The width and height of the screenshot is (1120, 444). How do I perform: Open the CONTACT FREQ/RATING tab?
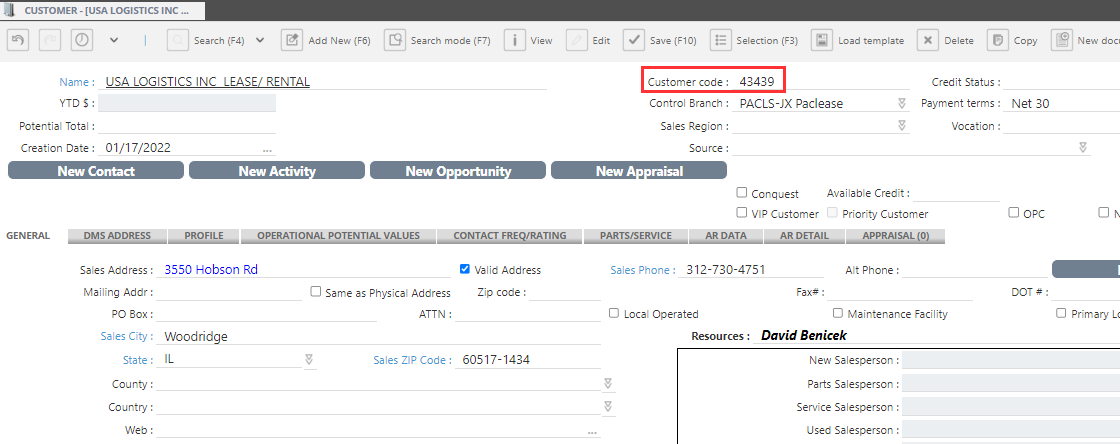point(509,236)
